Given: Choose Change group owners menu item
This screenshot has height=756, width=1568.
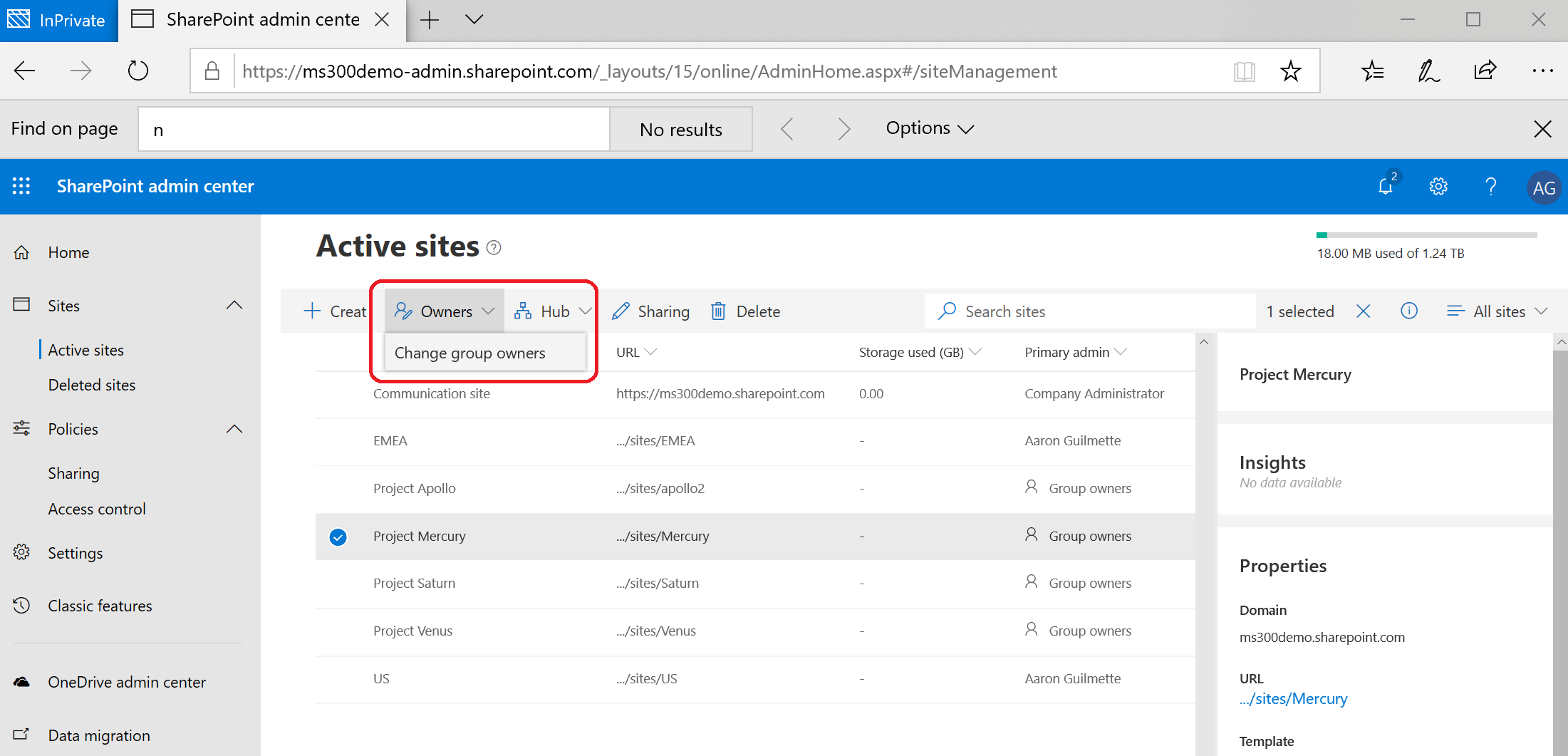Looking at the screenshot, I should pos(470,353).
